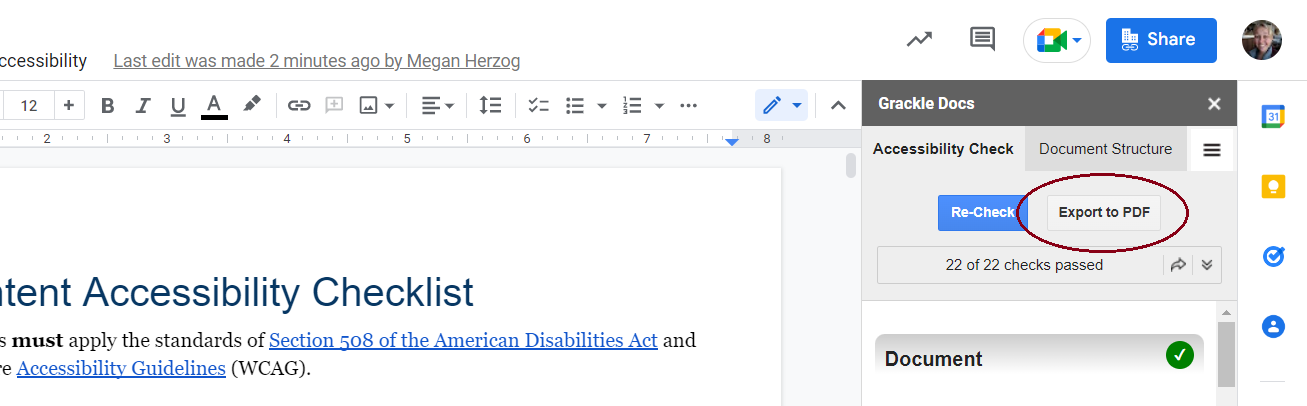Open the Grackle Docs hamburger menu
This screenshot has height=406, width=1307.
click(1212, 150)
